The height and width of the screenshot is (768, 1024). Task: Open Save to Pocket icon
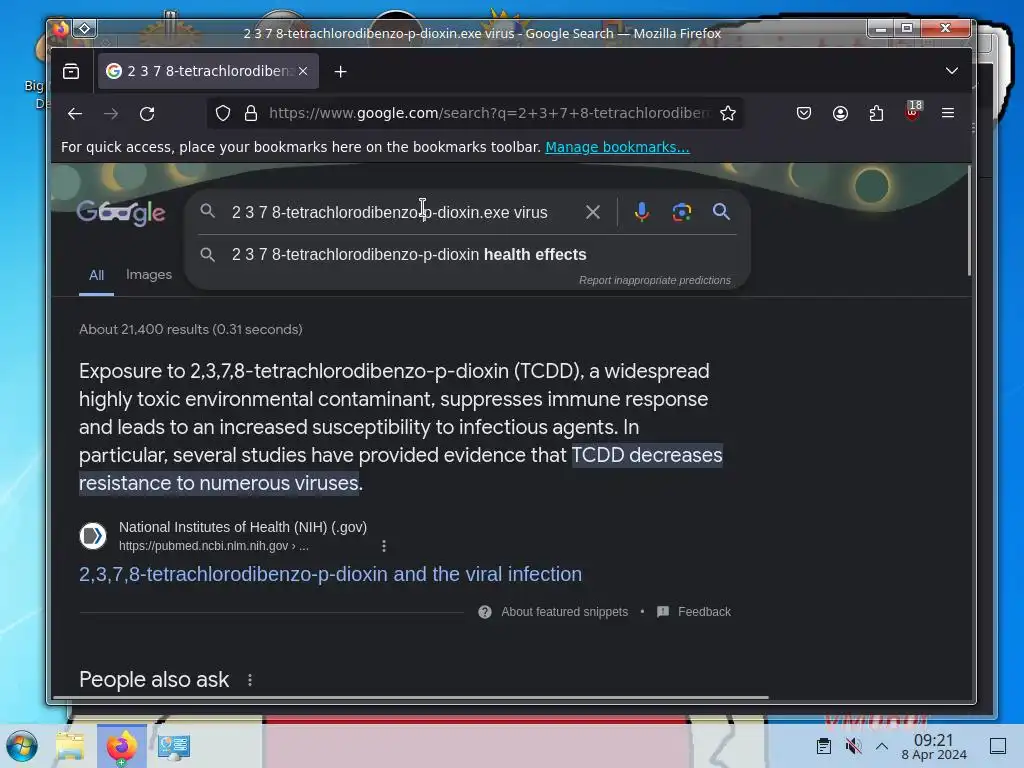point(804,113)
